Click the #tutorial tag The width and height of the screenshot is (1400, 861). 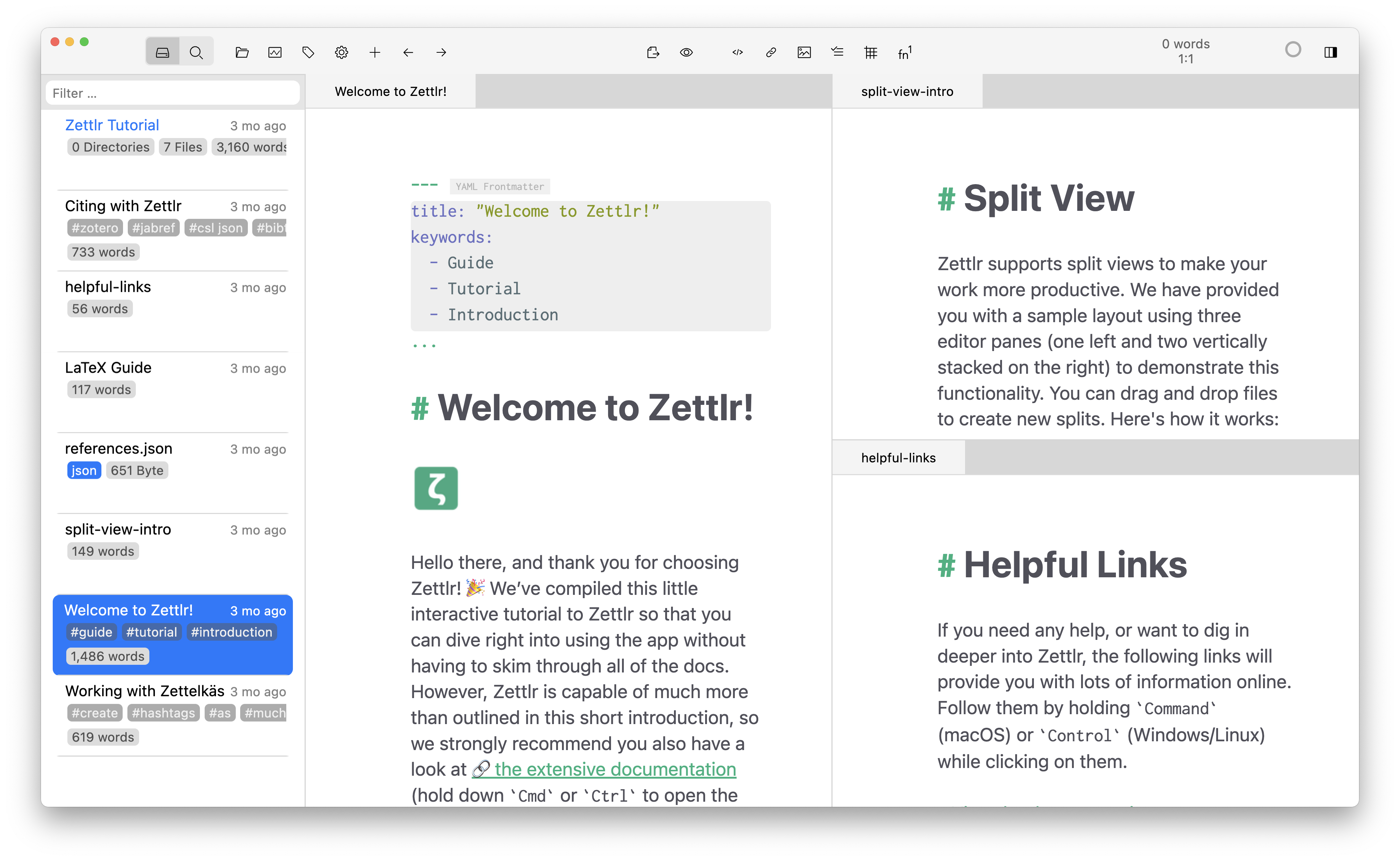coord(152,632)
